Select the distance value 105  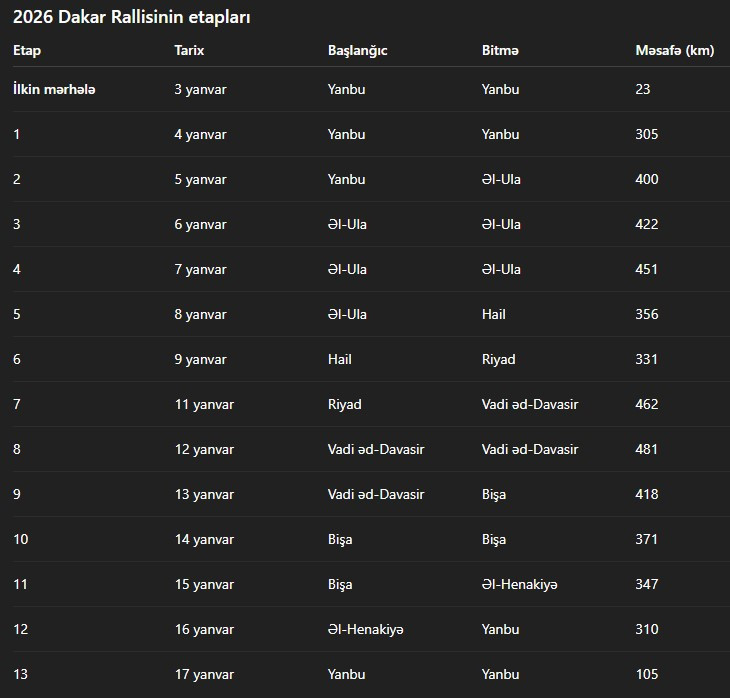[x=646, y=674]
